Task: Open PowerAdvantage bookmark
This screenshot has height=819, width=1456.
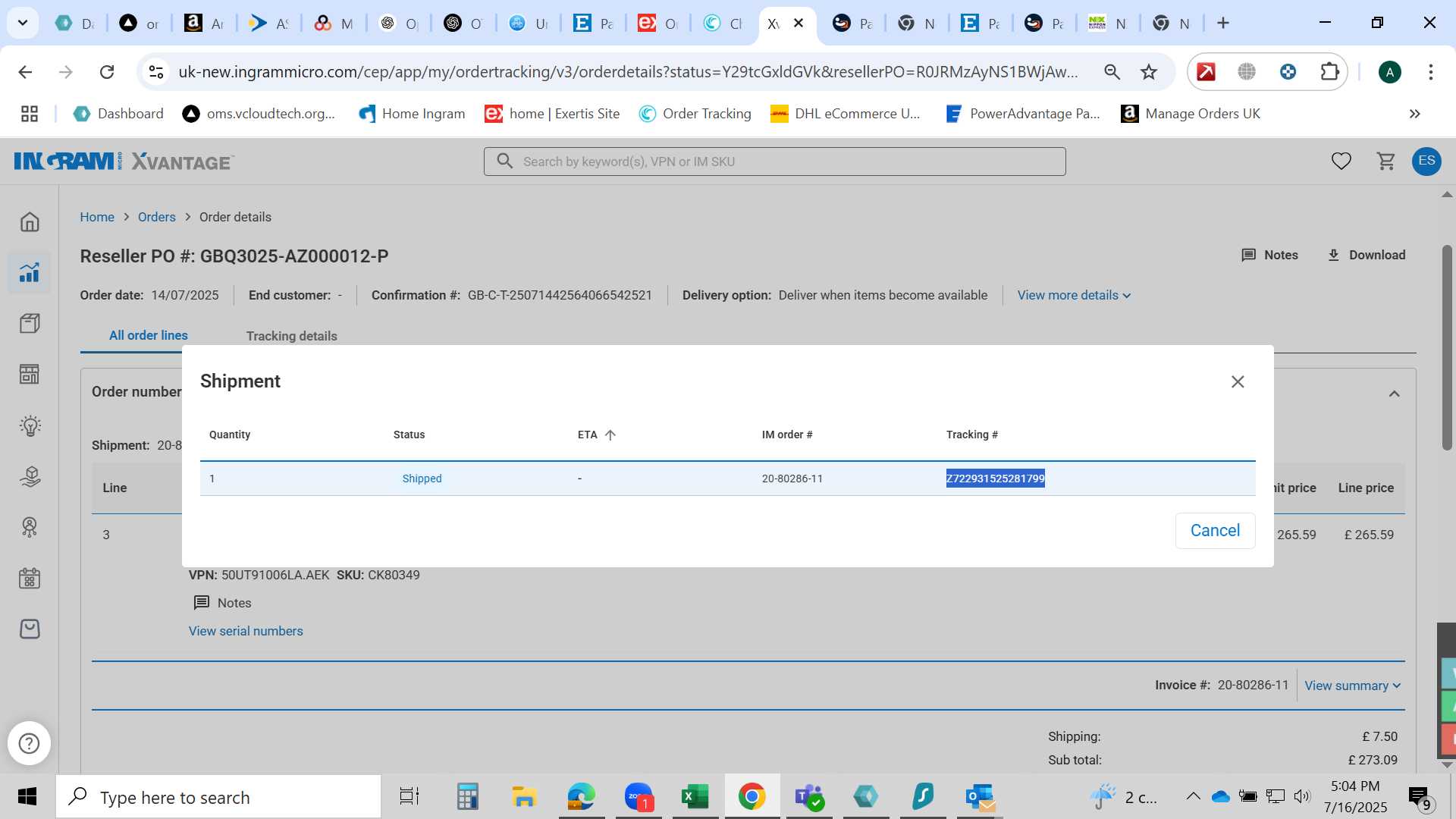Action: [x=1022, y=114]
